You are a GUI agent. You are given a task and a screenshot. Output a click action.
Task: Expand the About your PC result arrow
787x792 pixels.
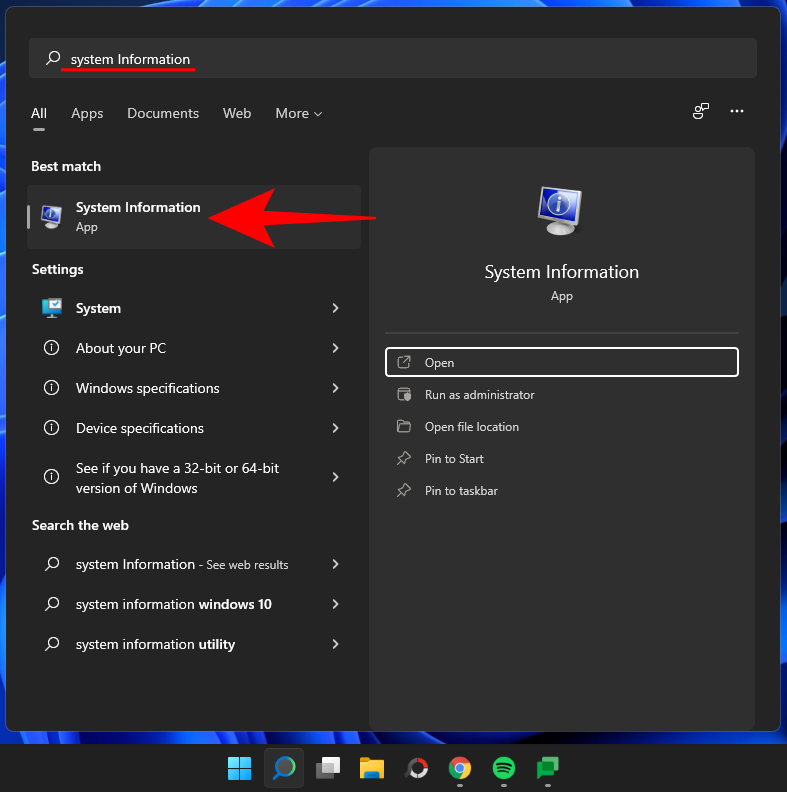coord(336,348)
